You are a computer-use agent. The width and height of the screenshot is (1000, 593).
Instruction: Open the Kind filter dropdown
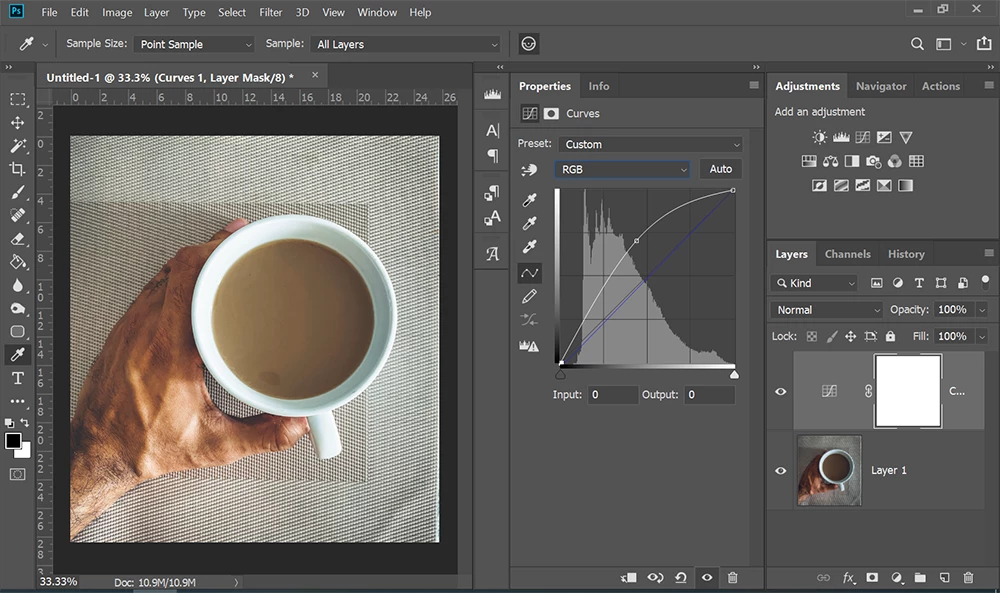[814, 283]
